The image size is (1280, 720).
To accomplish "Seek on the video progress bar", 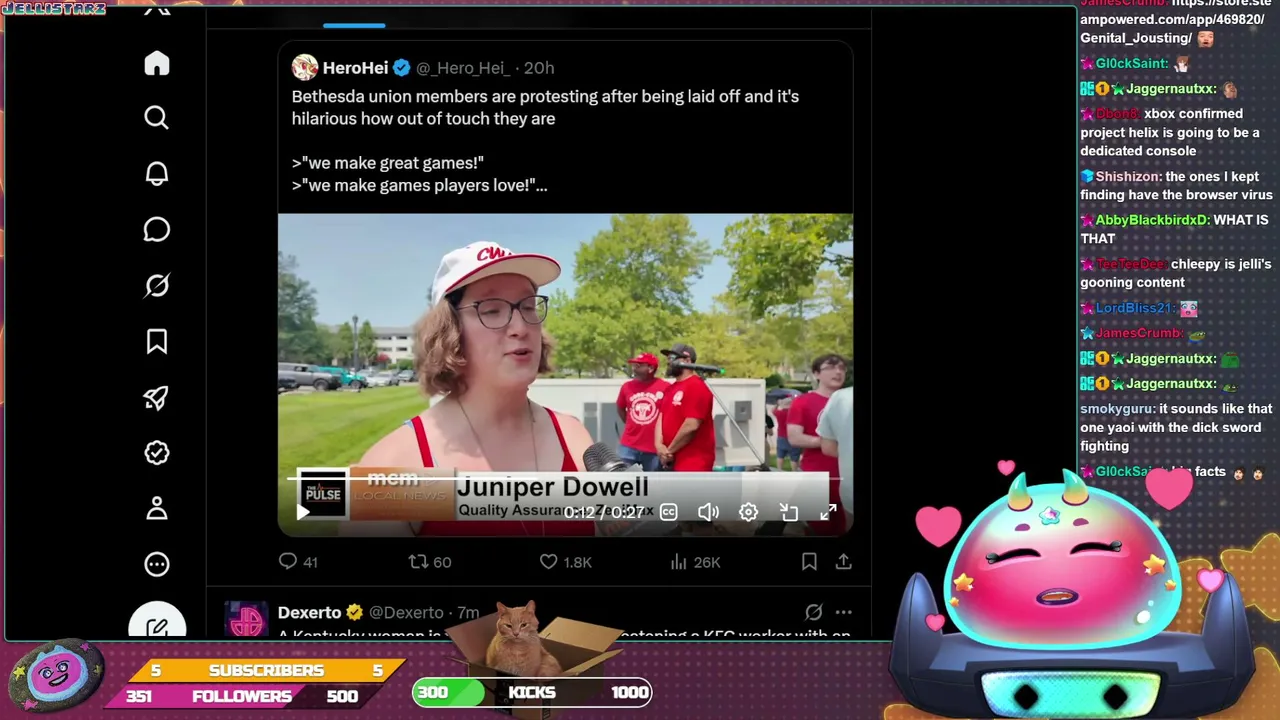I will coord(565,480).
